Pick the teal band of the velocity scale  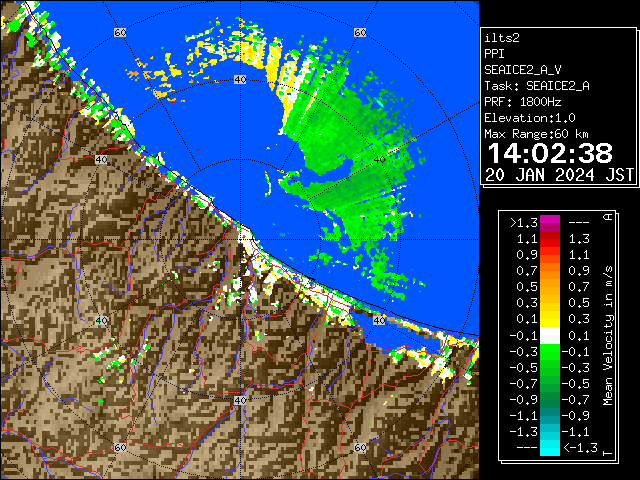pos(550,416)
